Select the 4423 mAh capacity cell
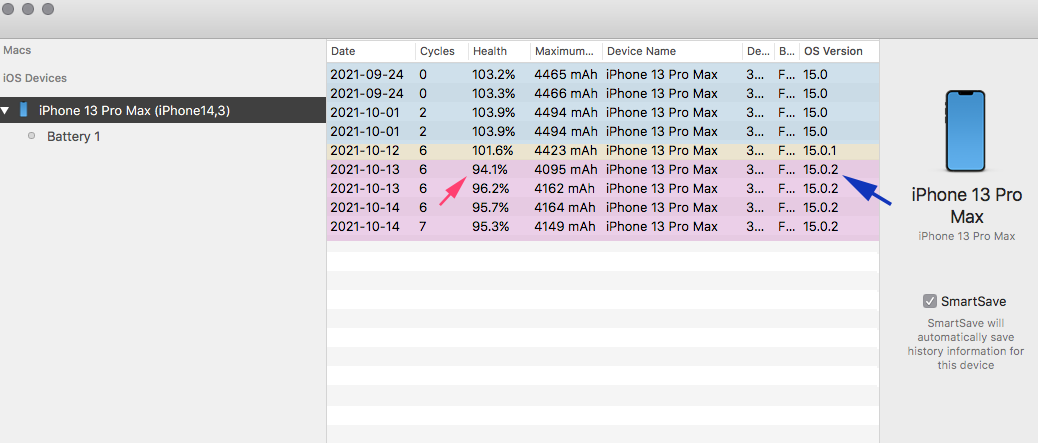Image resolution: width=1038 pixels, height=443 pixels. (x=565, y=150)
